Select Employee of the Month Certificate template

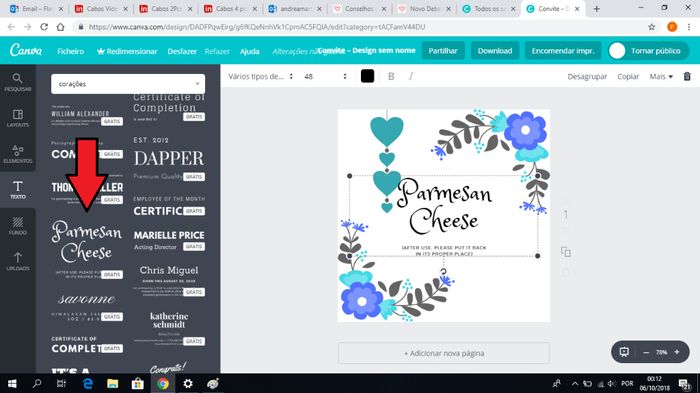169,206
